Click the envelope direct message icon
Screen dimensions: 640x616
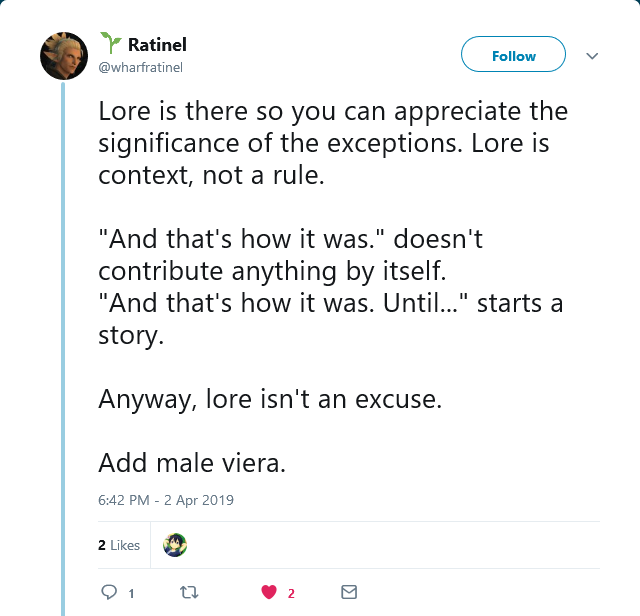[349, 592]
